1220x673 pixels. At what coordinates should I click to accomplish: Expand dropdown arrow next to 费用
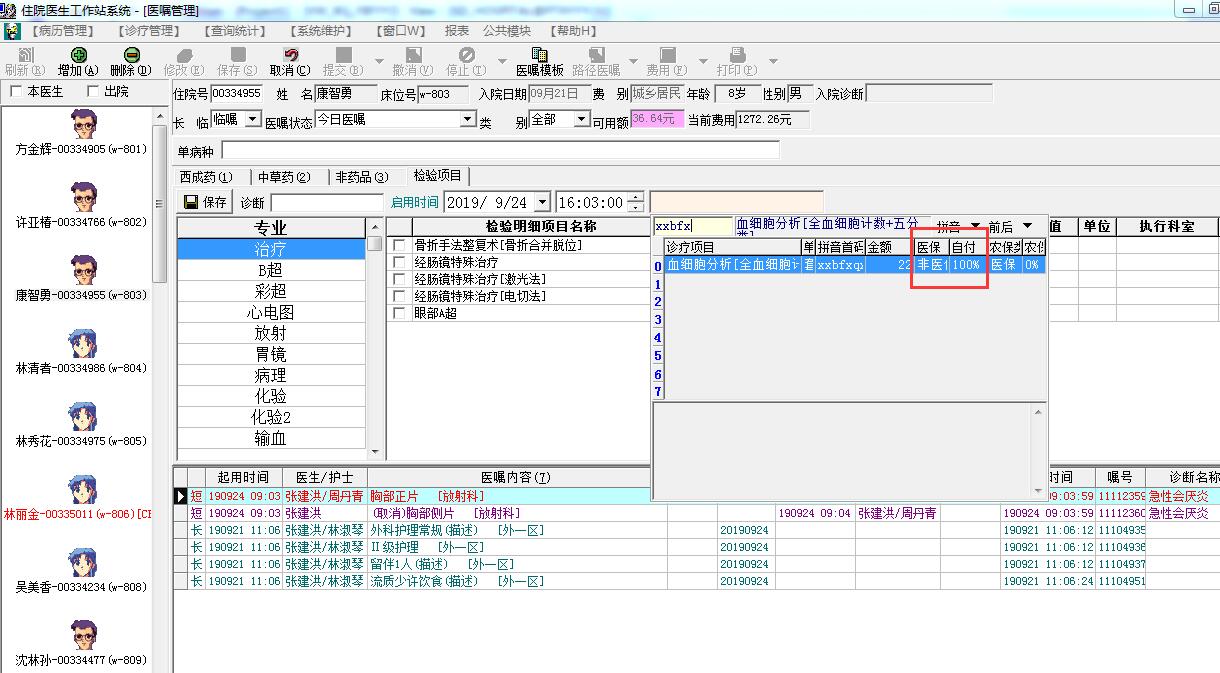703,61
